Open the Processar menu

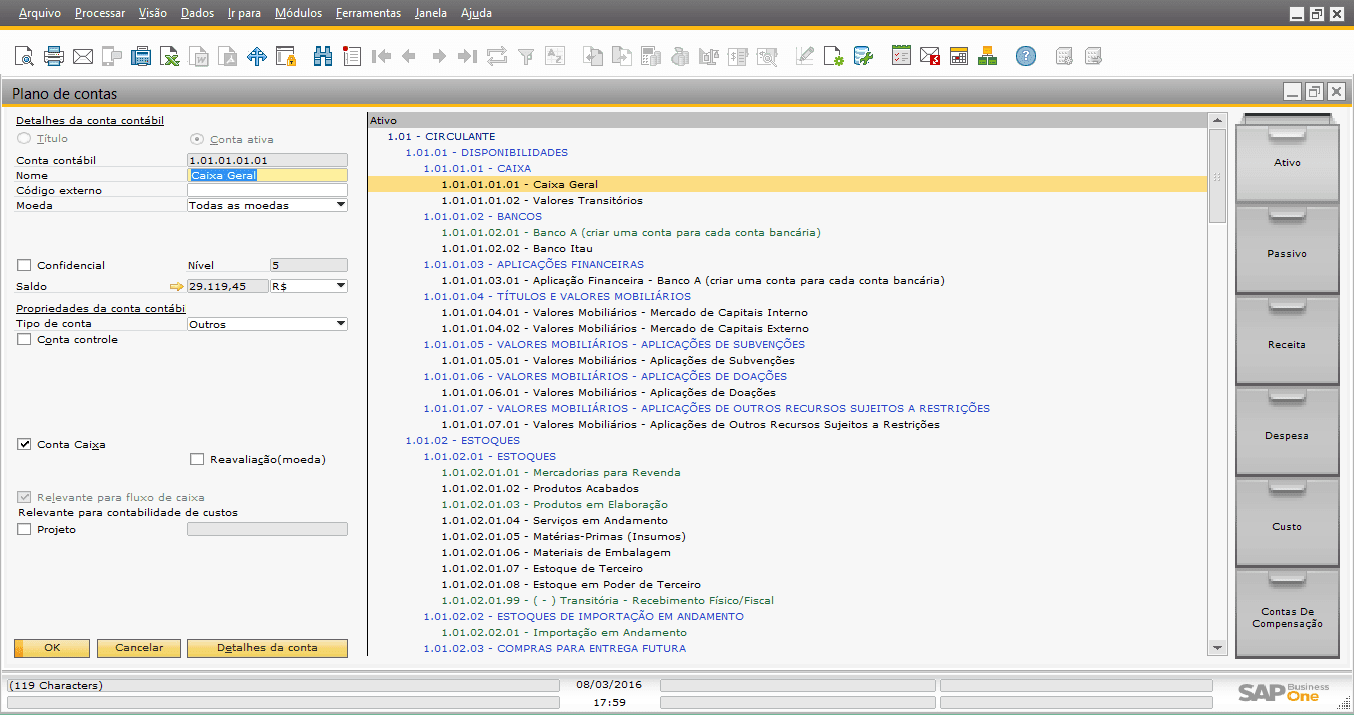coord(100,13)
